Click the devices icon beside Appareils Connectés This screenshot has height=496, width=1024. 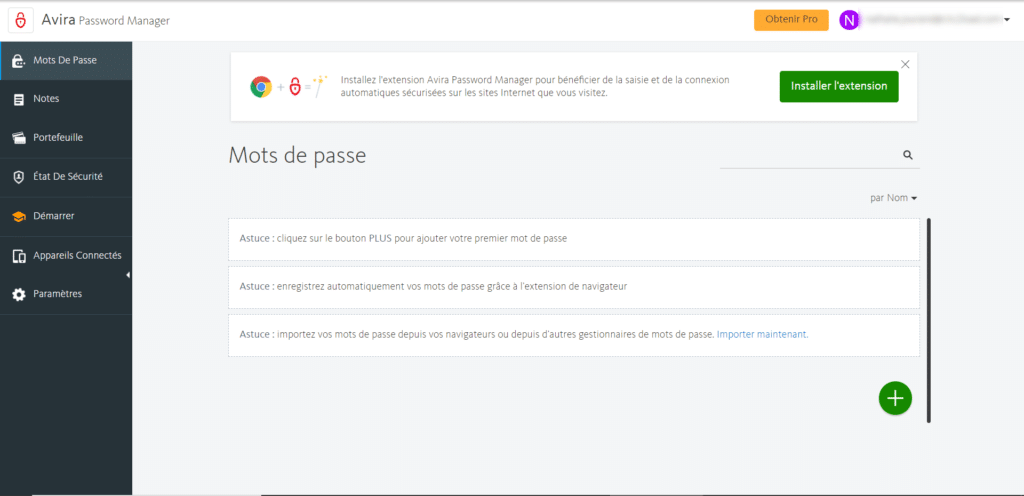[x=19, y=256]
